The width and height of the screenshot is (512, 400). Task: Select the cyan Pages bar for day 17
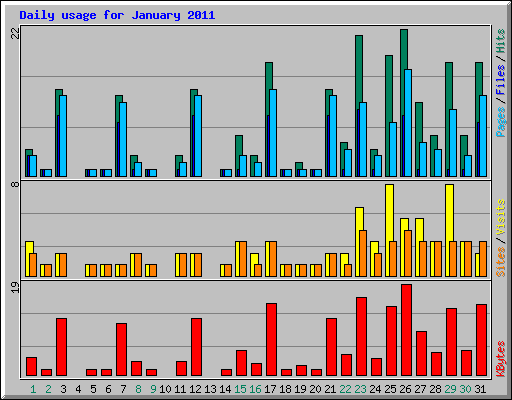273,133
